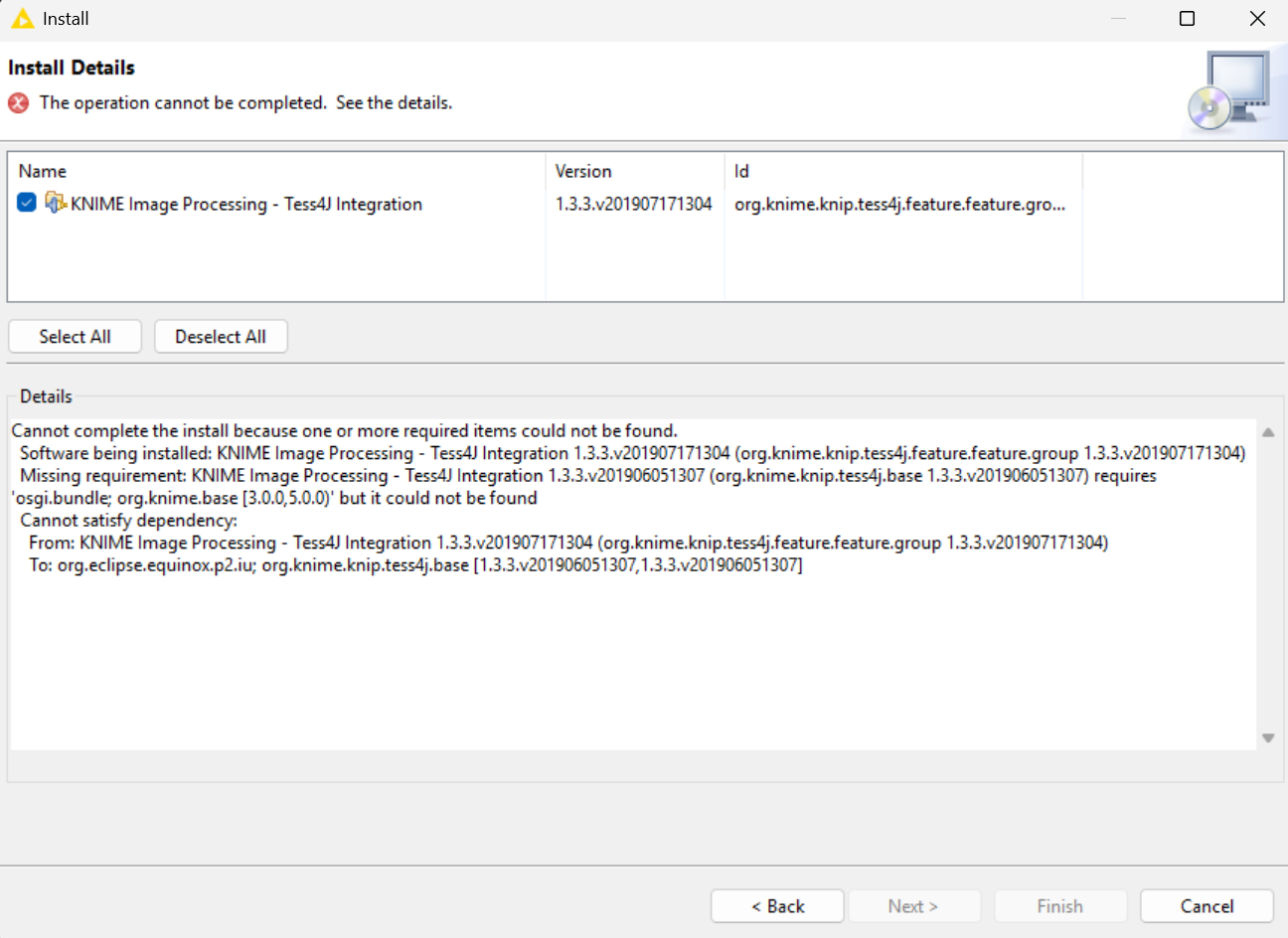Click 'The operation cannot be completed' message
The width and height of the screenshot is (1288, 938).
[245, 102]
